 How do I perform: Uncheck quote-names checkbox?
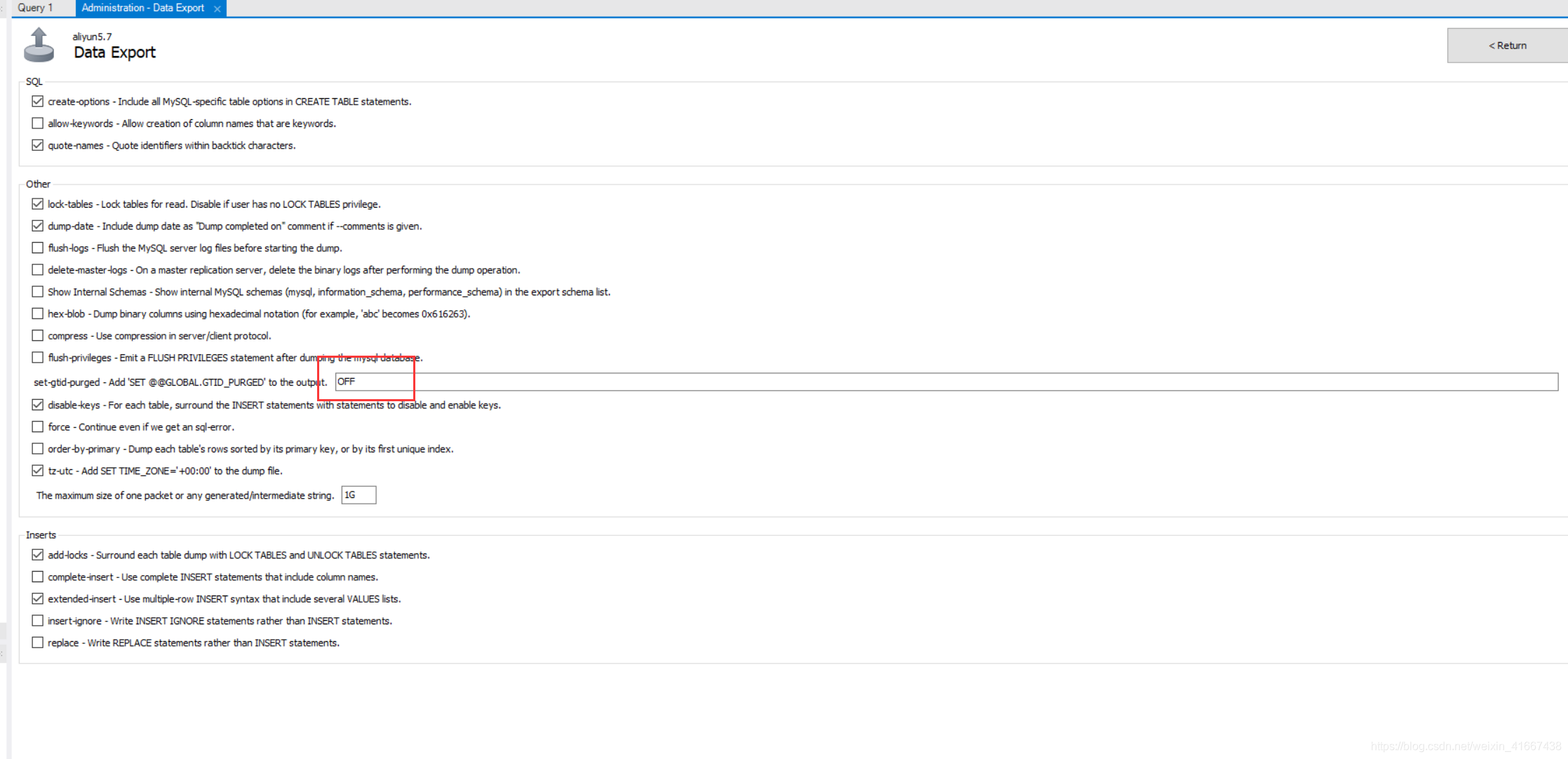[38, 145]
